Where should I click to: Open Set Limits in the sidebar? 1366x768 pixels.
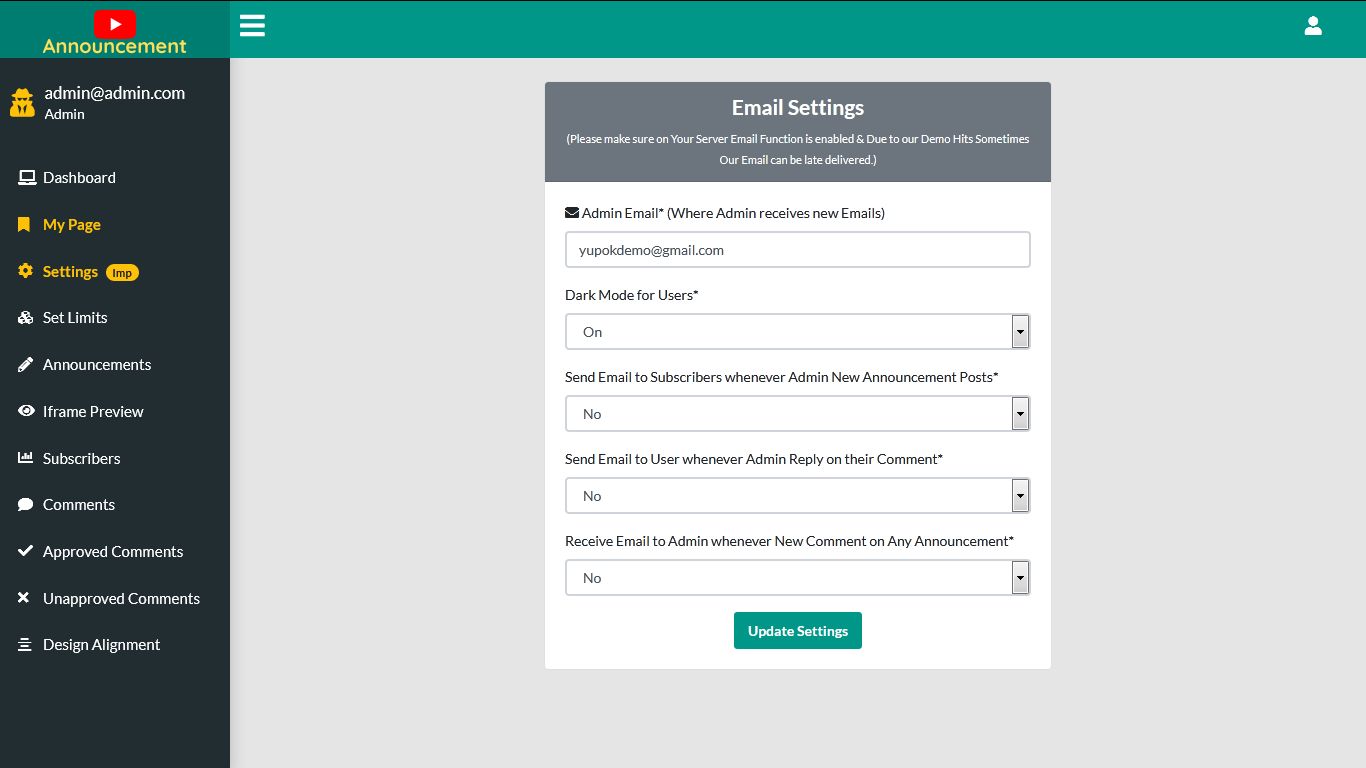click(x=75, y=318)
